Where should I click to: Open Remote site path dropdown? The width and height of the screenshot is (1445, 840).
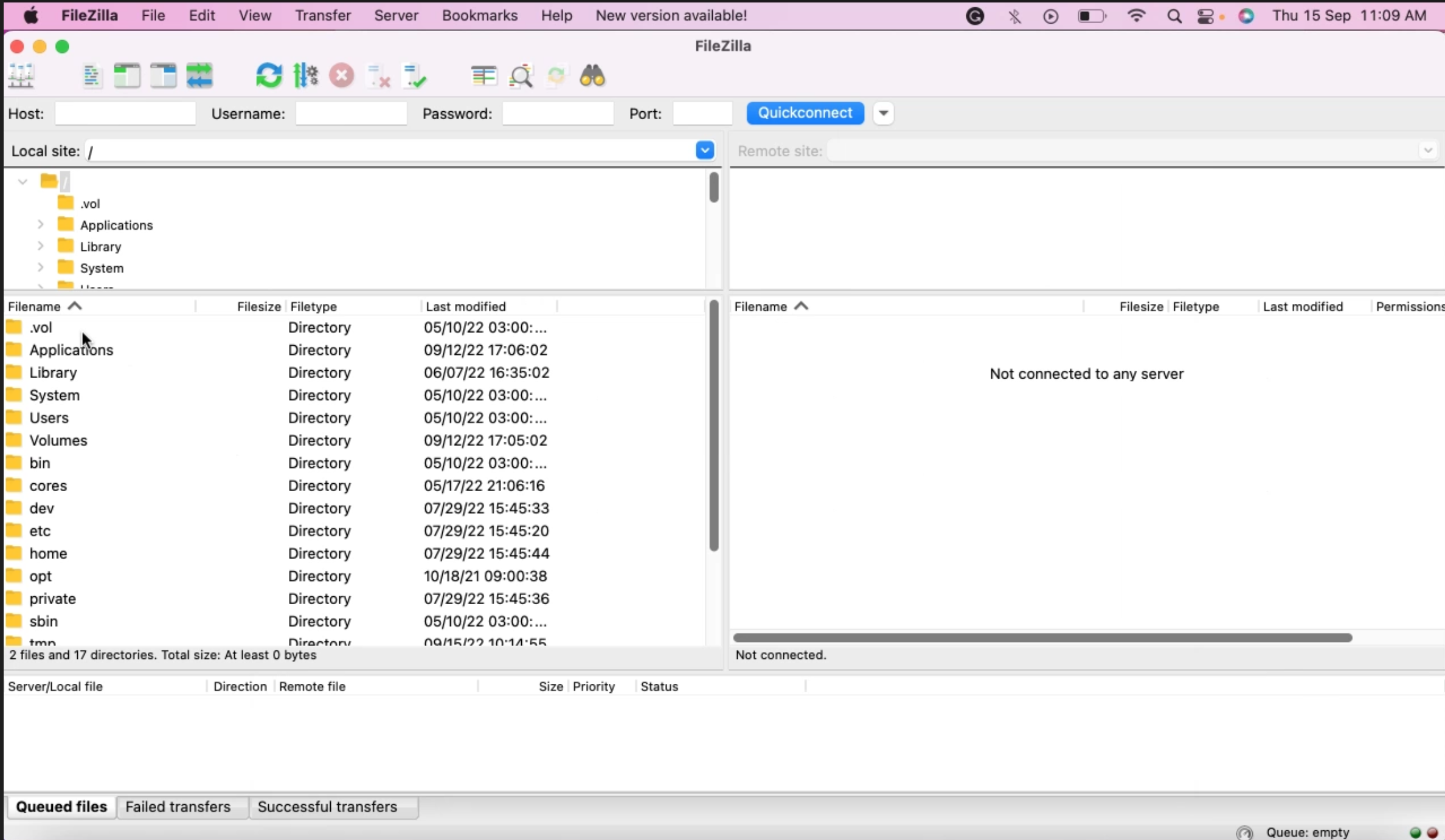tap(1428, 150)
